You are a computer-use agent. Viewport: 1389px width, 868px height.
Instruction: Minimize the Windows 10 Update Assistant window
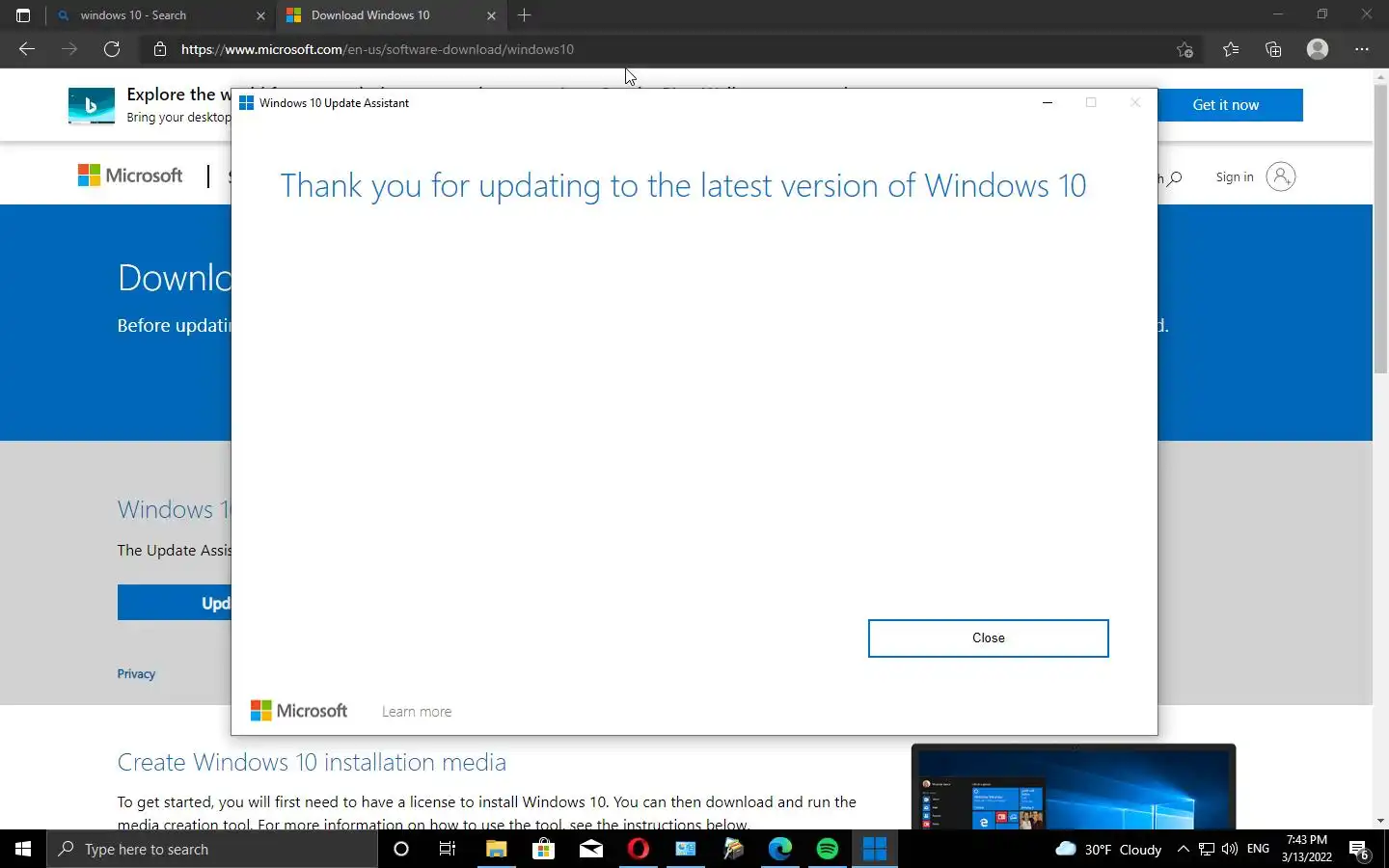(1047, 103)
